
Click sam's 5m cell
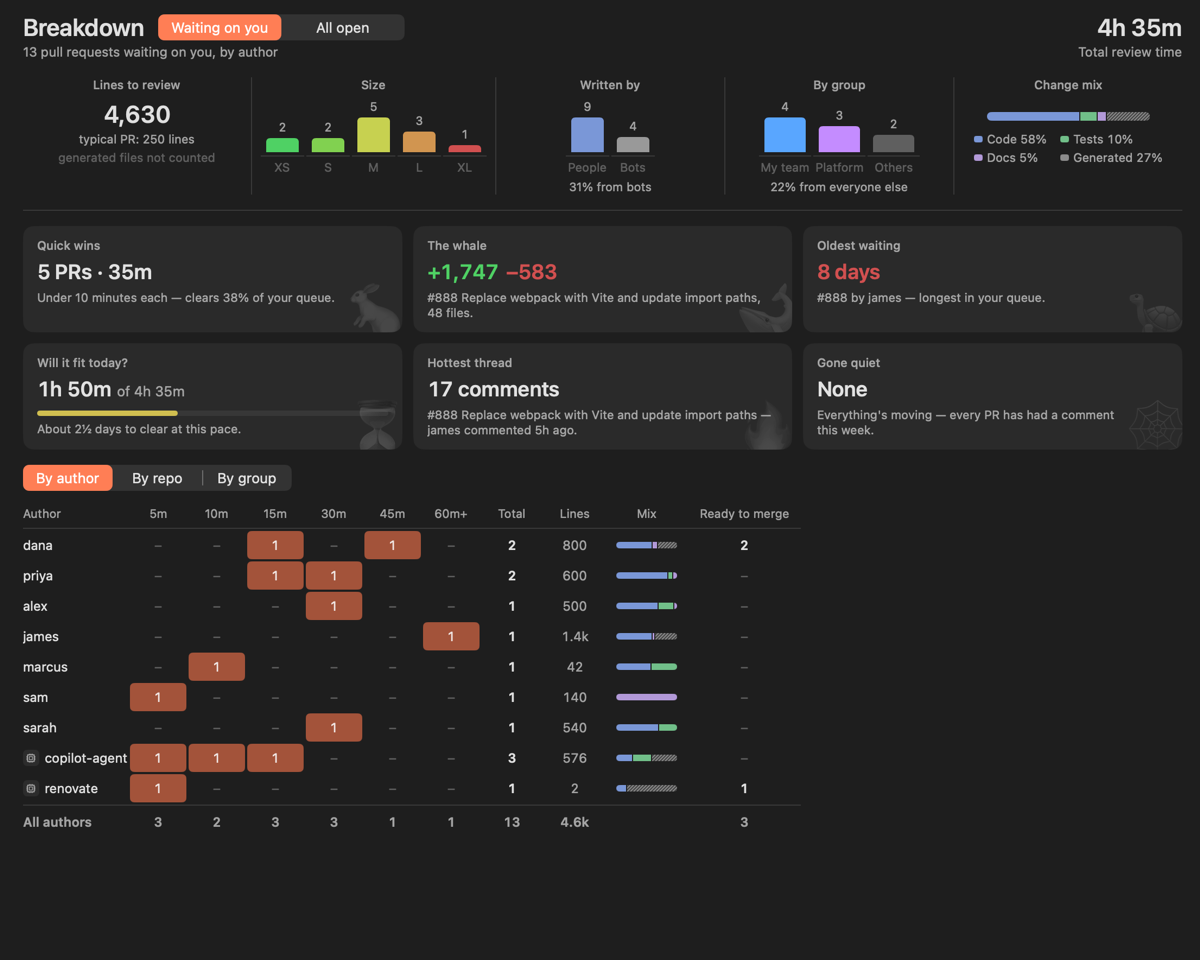(158, 697)
